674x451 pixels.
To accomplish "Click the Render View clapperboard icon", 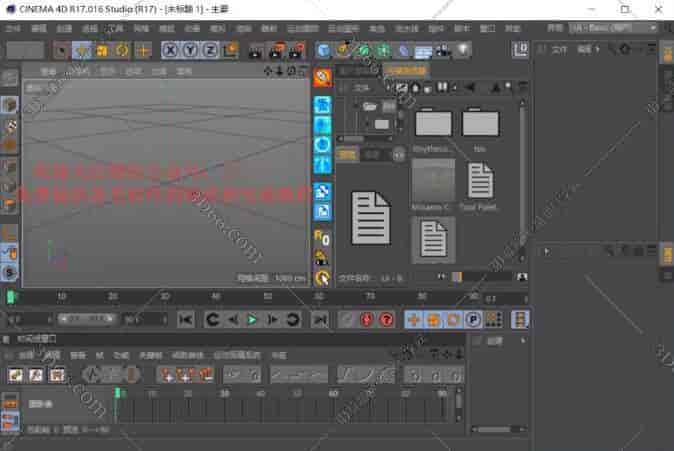I will tap(256, 51).
